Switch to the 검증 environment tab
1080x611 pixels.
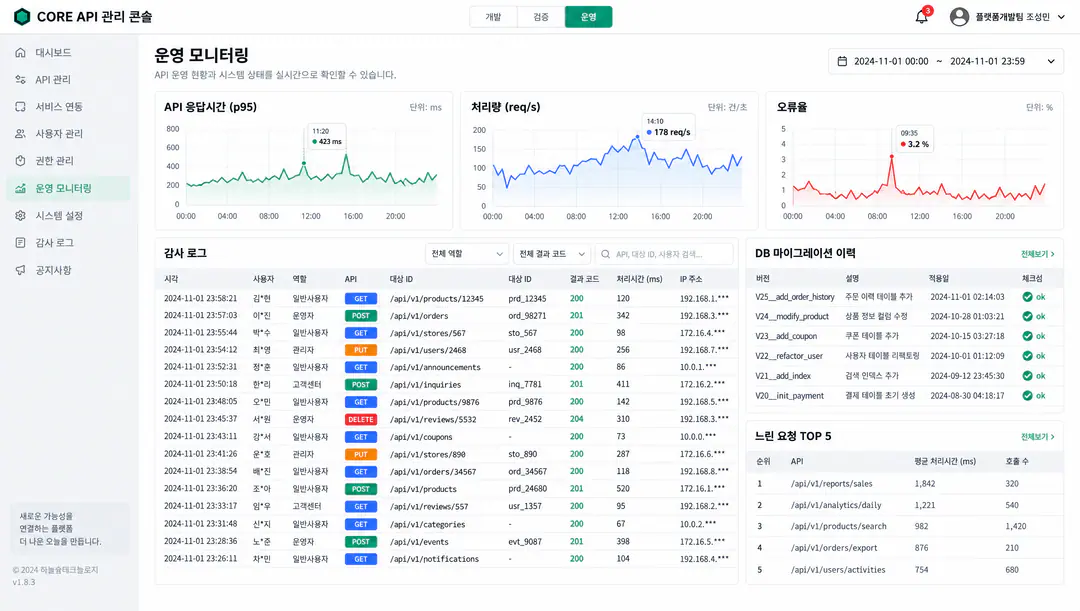541,17
